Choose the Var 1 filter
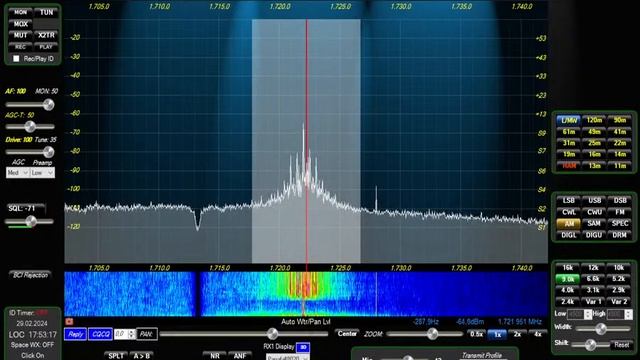 tap(593, 302)
